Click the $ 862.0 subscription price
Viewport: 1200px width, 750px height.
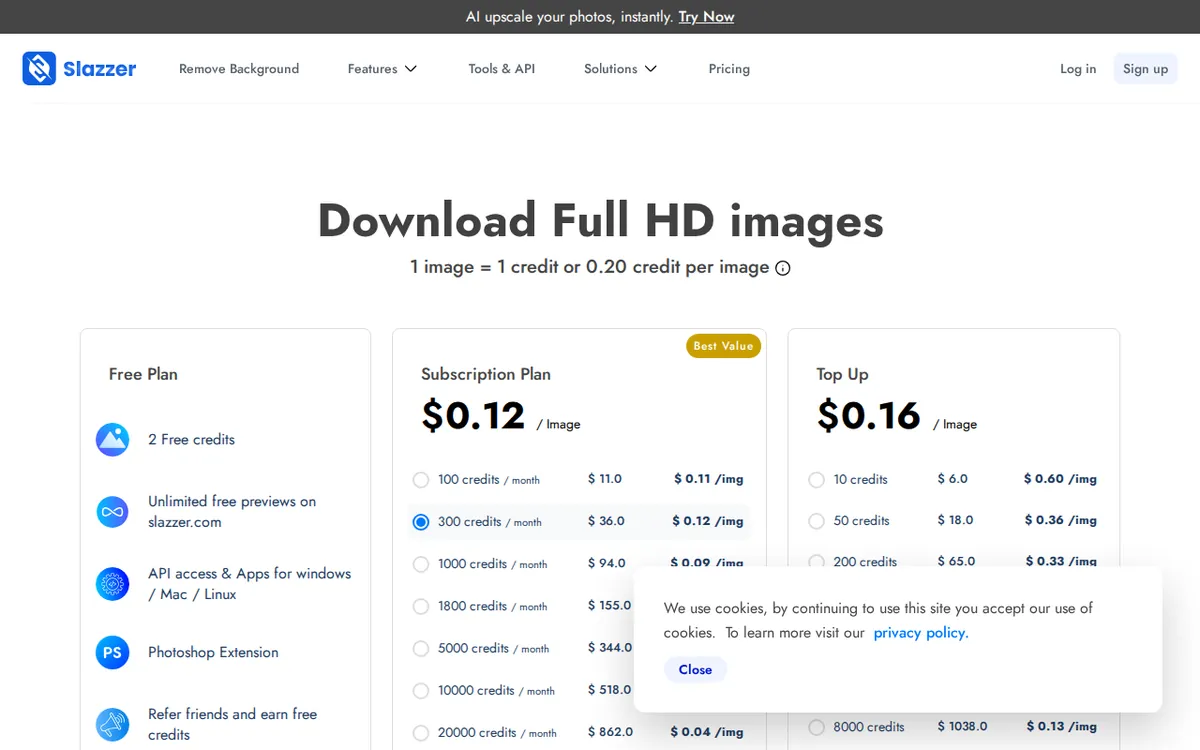tap(610, 732)
